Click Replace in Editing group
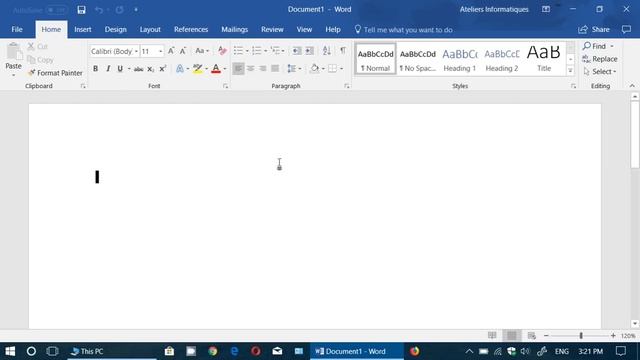Screen dimensions: 640x360 click(x=600, y=59)
